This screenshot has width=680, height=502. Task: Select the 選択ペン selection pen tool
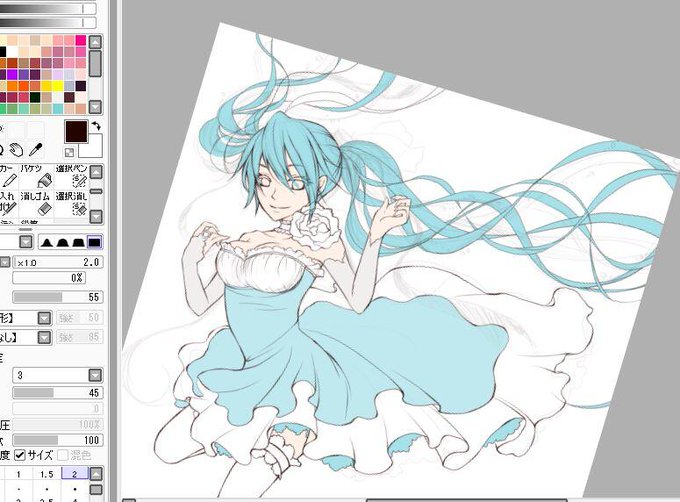click(72, 176)
